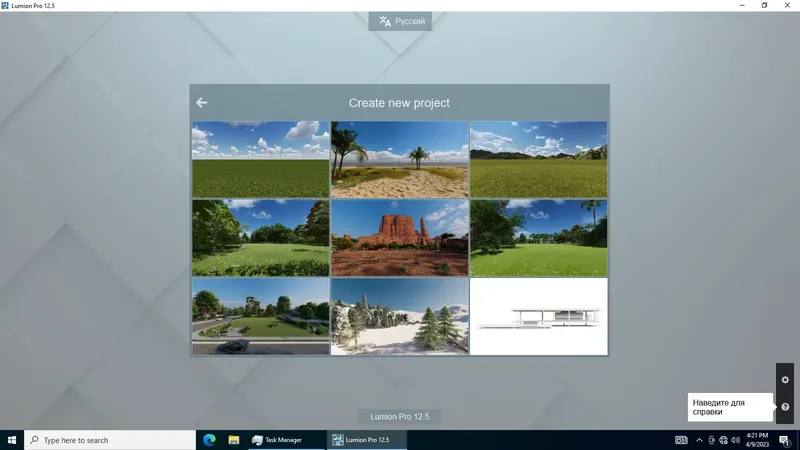Image resolution: width=800 pixels, height=450 pixels.
Task: Pick the grassland with mountains scene
Action: point(539,159)
